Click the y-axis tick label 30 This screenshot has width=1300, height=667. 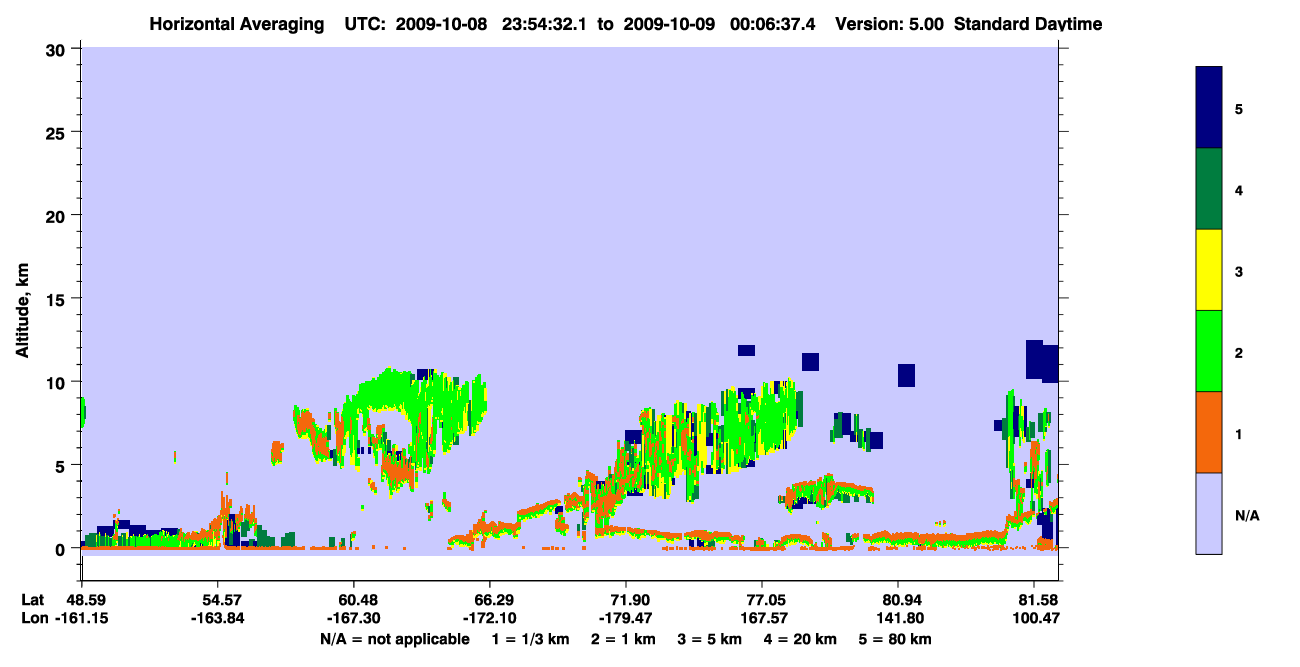point(57,49)
